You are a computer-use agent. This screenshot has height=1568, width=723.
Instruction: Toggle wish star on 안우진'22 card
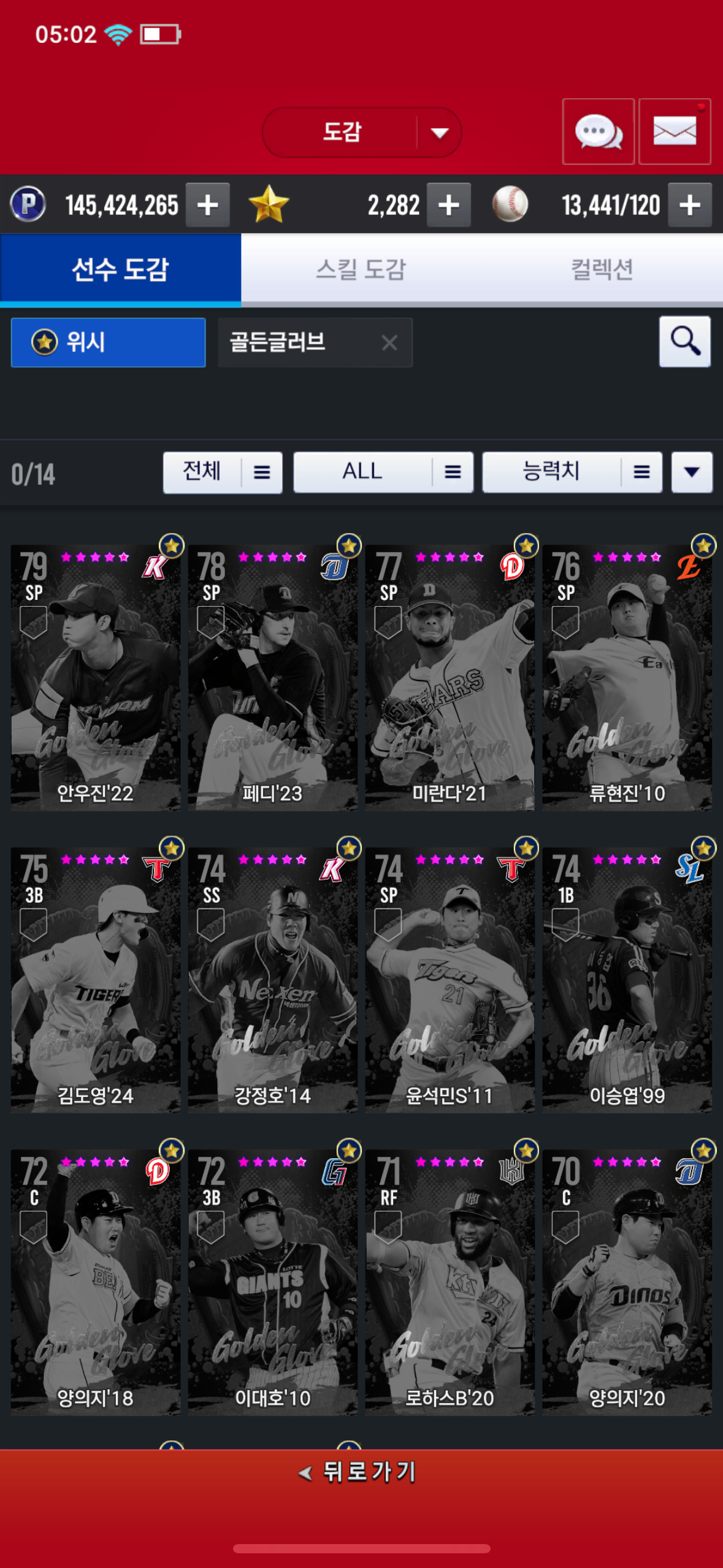coord(172,545)
